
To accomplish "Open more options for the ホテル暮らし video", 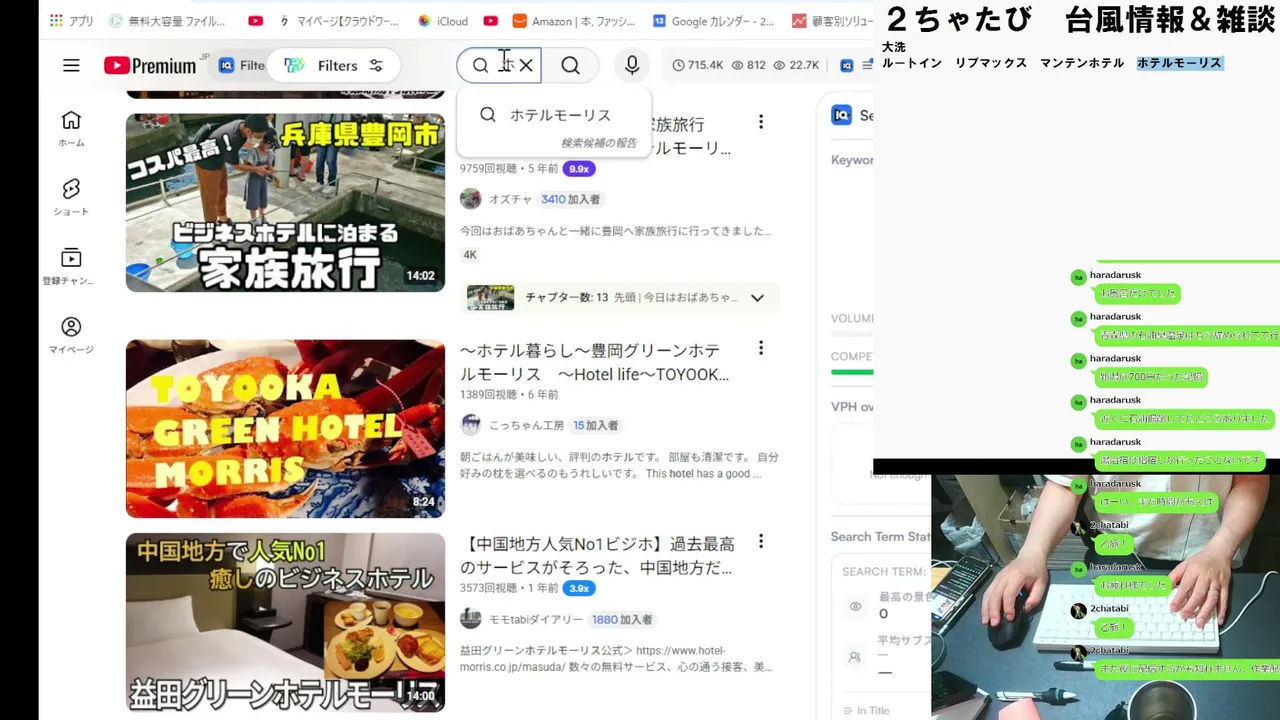I will pyautogui.click(x=761, y=348).
